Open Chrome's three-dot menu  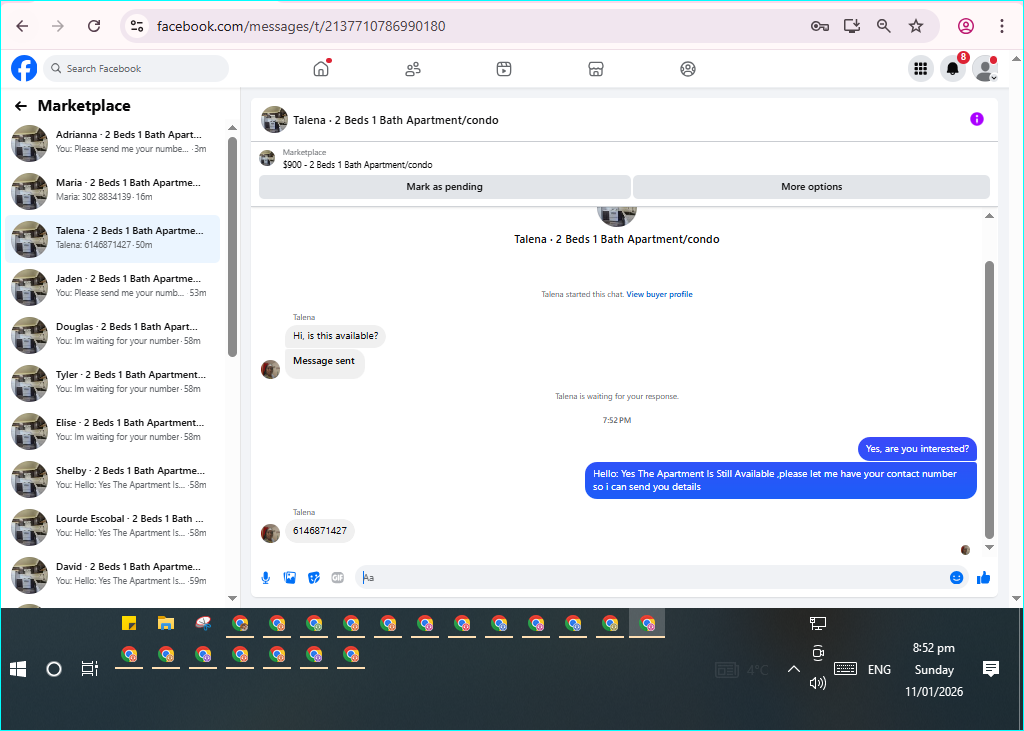point(1001,26)
